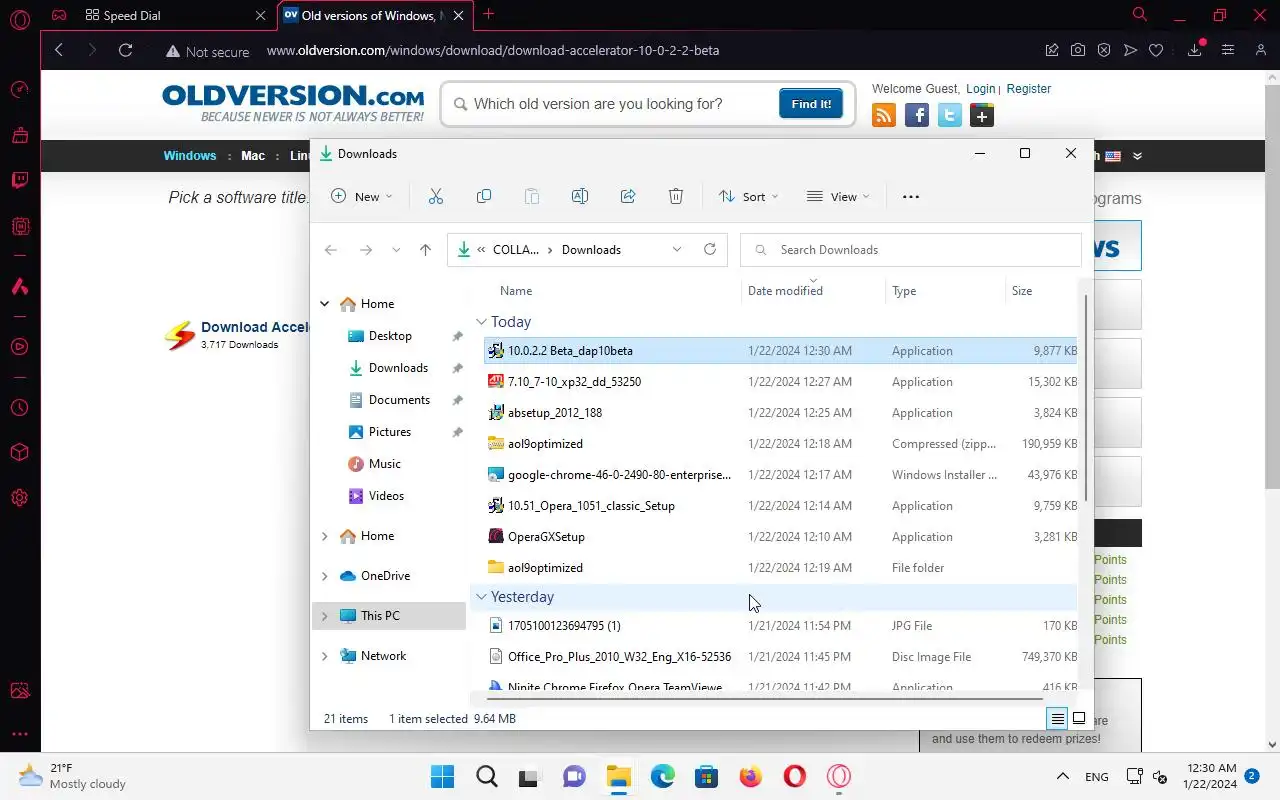Open a new browser tab
This screenshot has height=800, width=1280.
click(x=488, y=14)
